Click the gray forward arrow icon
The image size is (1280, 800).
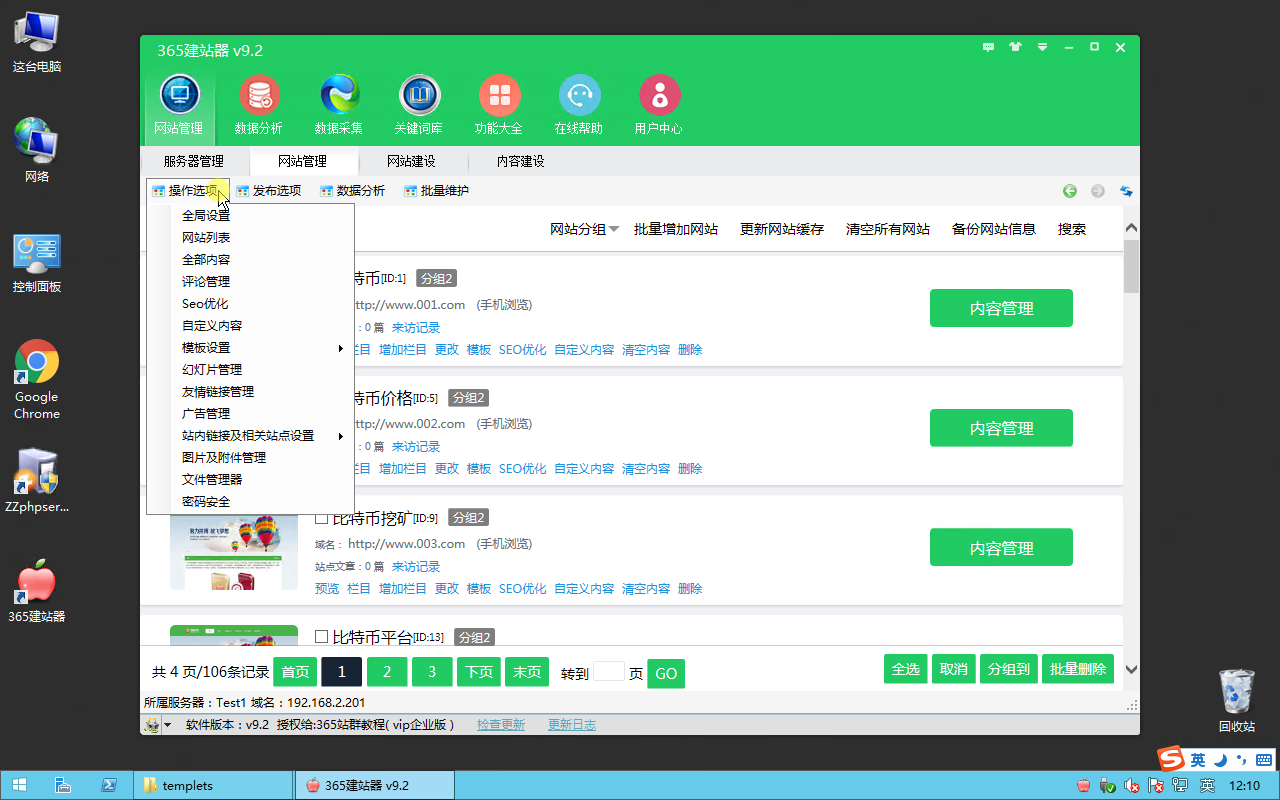[x=1098, y=191]
